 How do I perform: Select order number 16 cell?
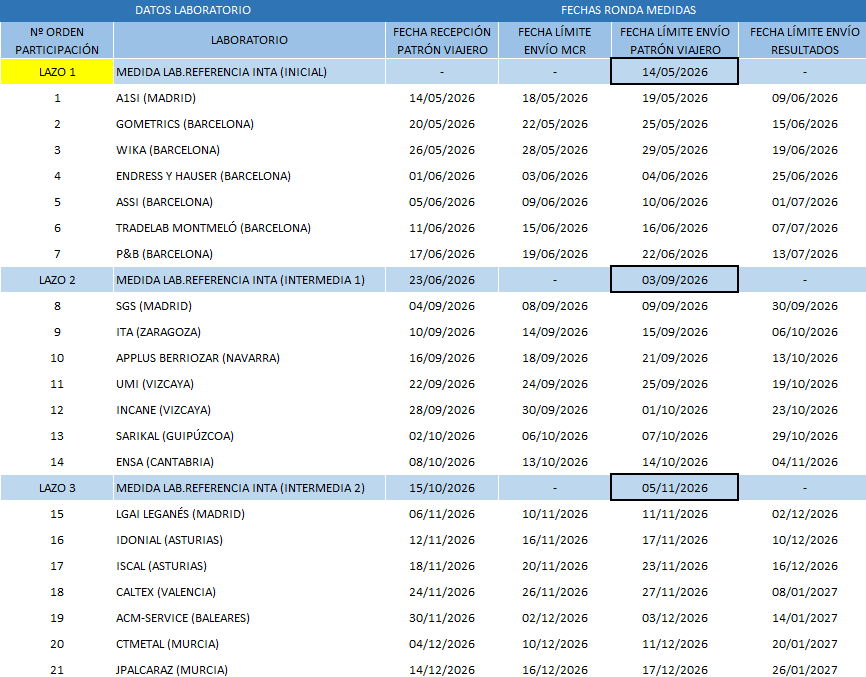(x=57, y=540)
